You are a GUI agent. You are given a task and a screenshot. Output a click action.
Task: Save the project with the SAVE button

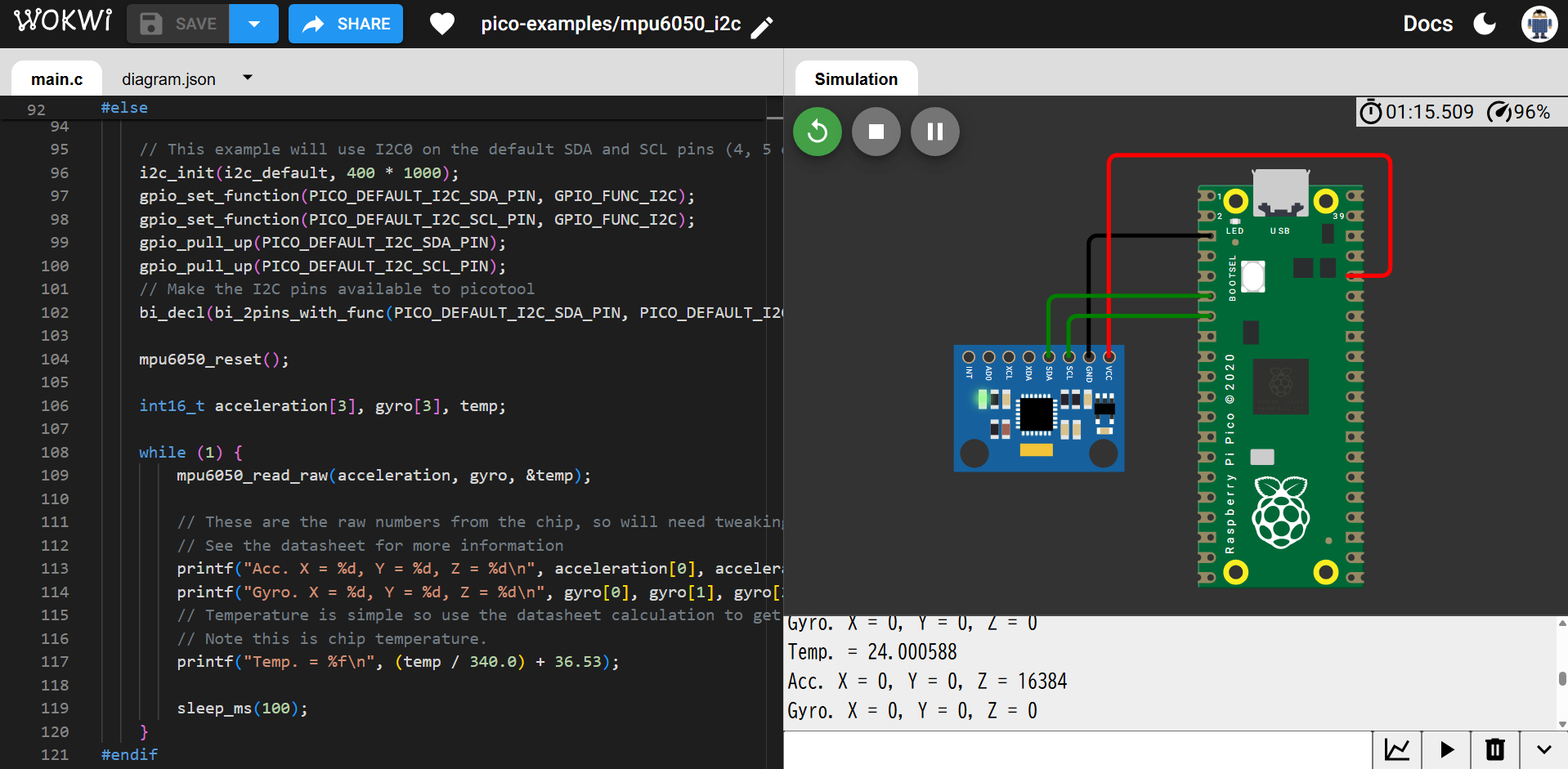(x=178, y=24)
